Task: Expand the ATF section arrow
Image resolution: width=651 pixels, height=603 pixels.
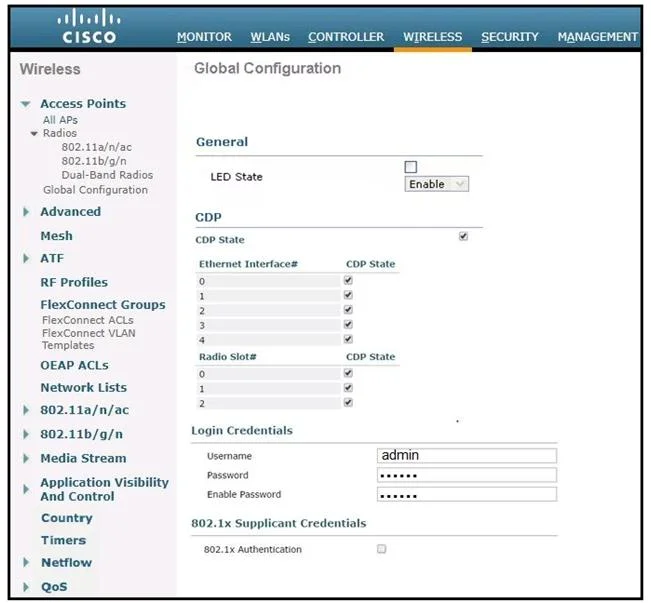Action: [x=26, y=258]
